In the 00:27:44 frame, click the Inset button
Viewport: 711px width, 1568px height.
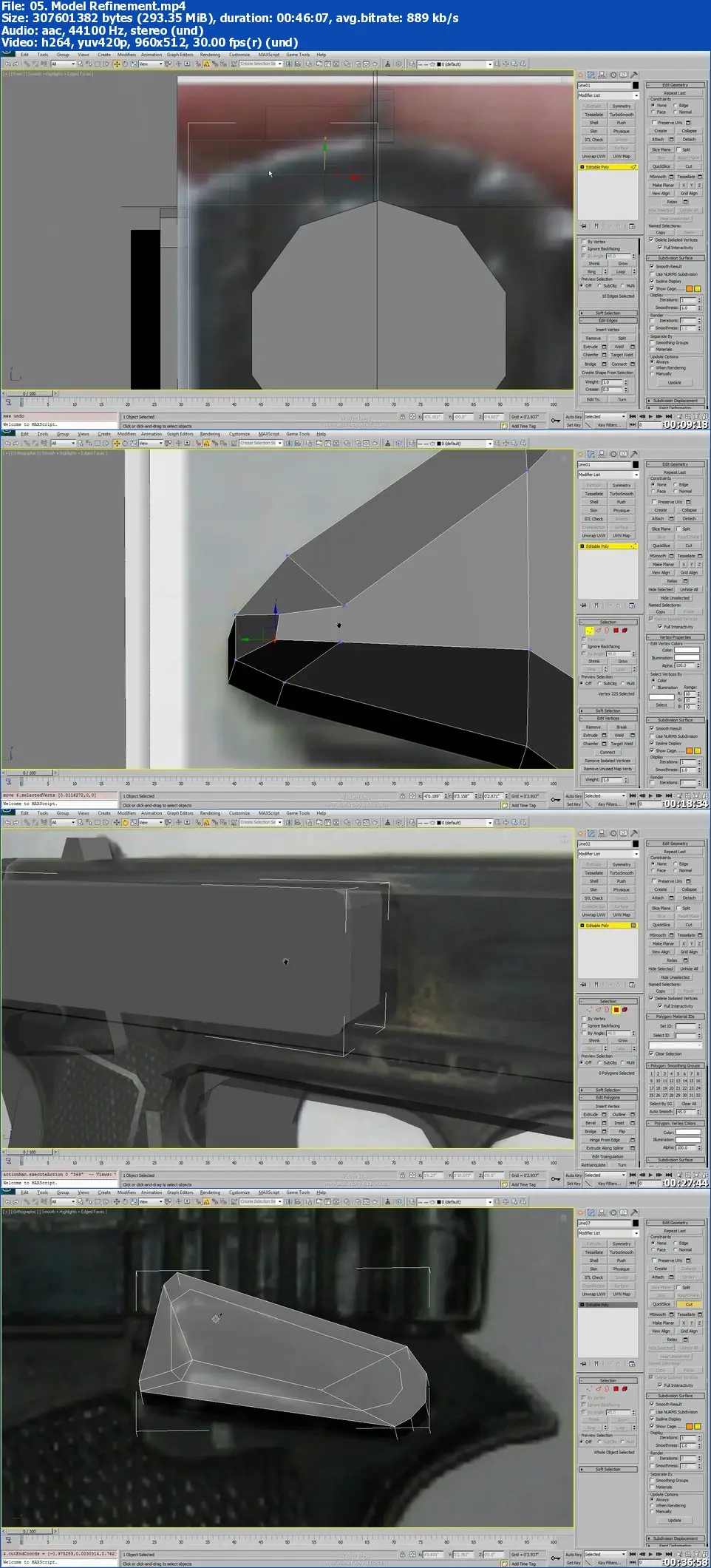point(619,1123)
